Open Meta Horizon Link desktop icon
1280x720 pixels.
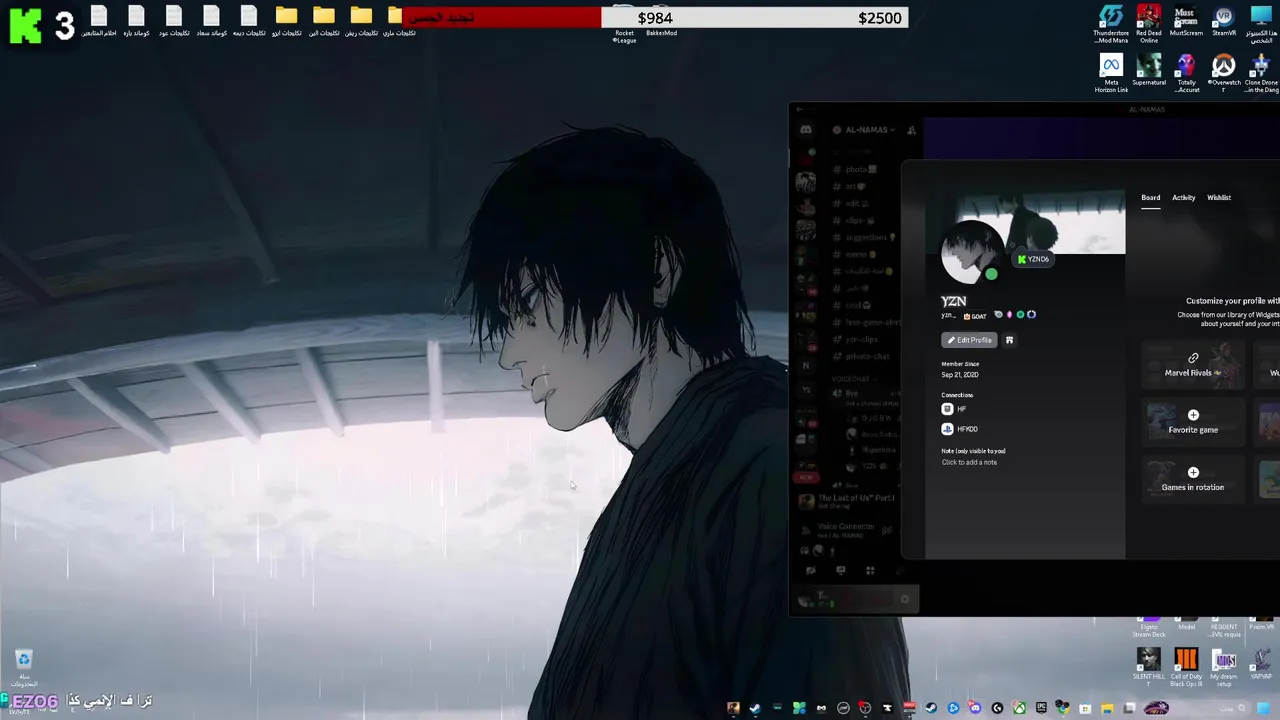(x=1111, y=74)
